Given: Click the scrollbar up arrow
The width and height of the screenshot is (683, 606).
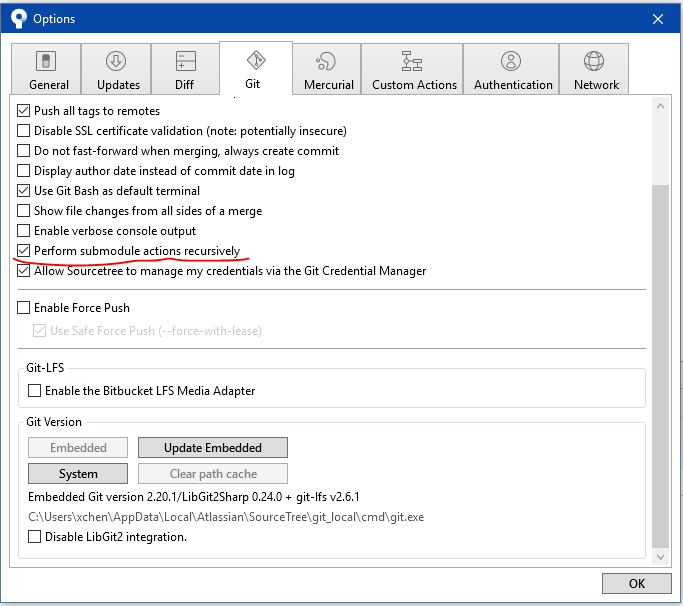Looking at the screenshot, I should (660, 106).
